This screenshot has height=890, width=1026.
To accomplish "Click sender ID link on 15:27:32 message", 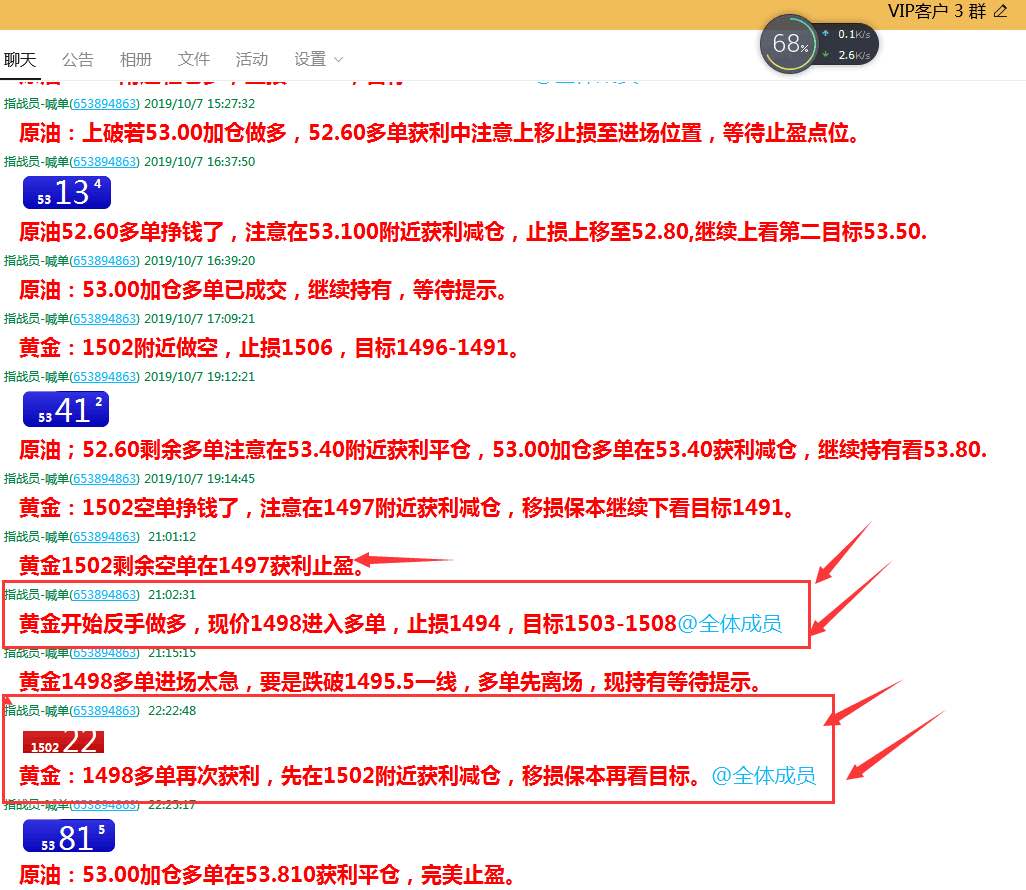I will (x=105, y=103).
